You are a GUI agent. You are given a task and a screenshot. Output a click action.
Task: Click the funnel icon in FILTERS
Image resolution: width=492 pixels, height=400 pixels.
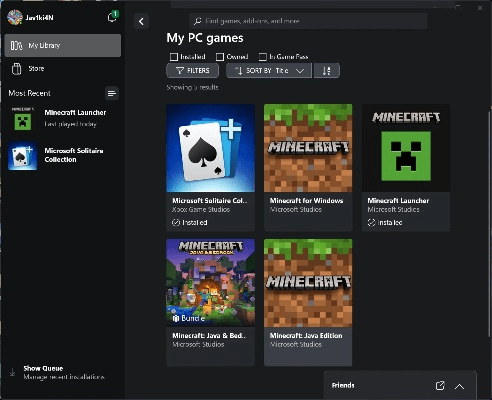coord(180,71)
